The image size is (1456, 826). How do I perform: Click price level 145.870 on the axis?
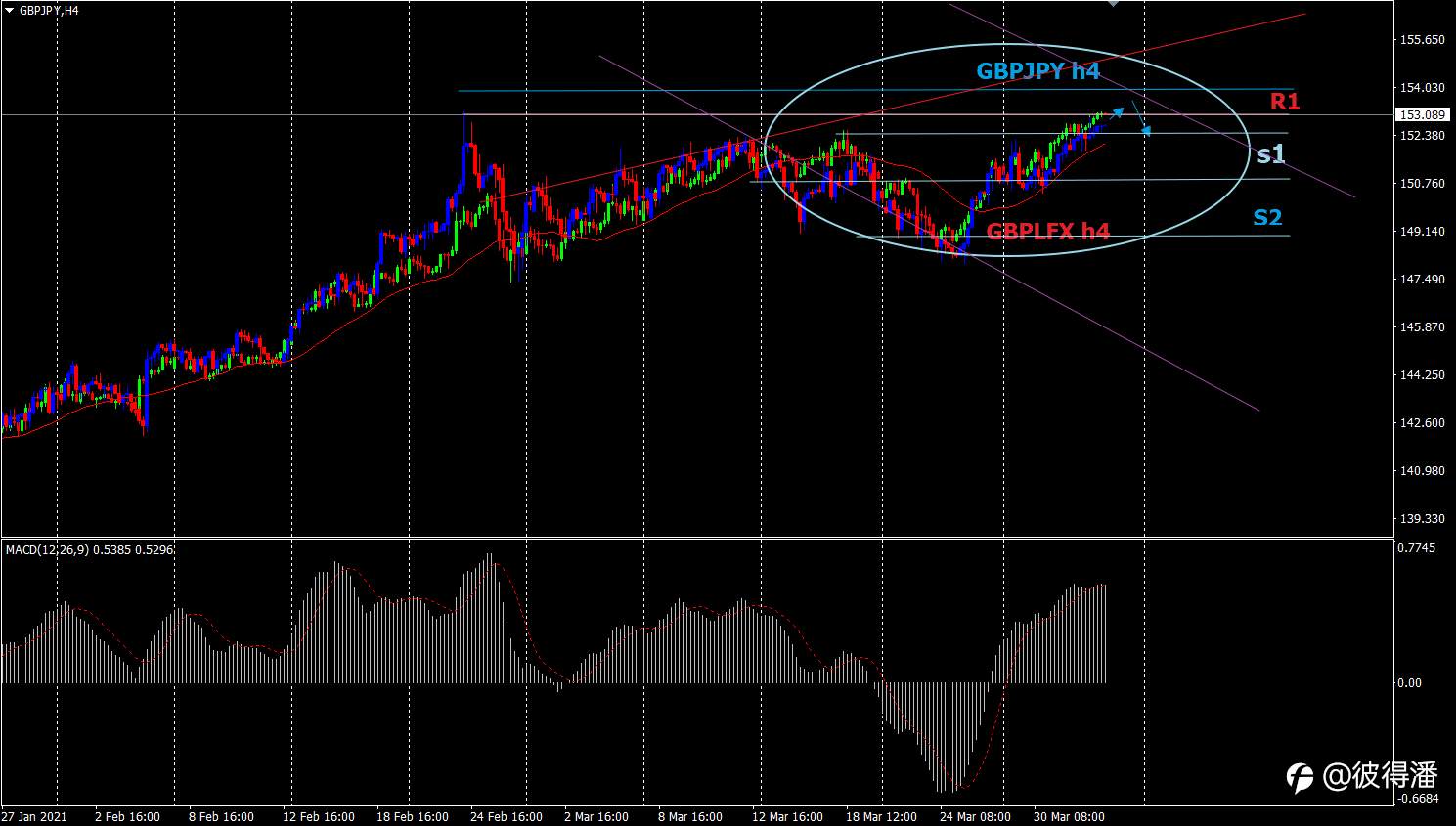[1423, 327]
